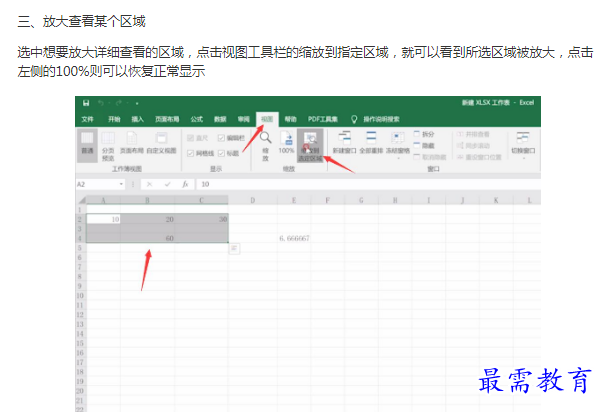
Task: Click 取消隐藏 unhide window option
Action: coord(430,157)
